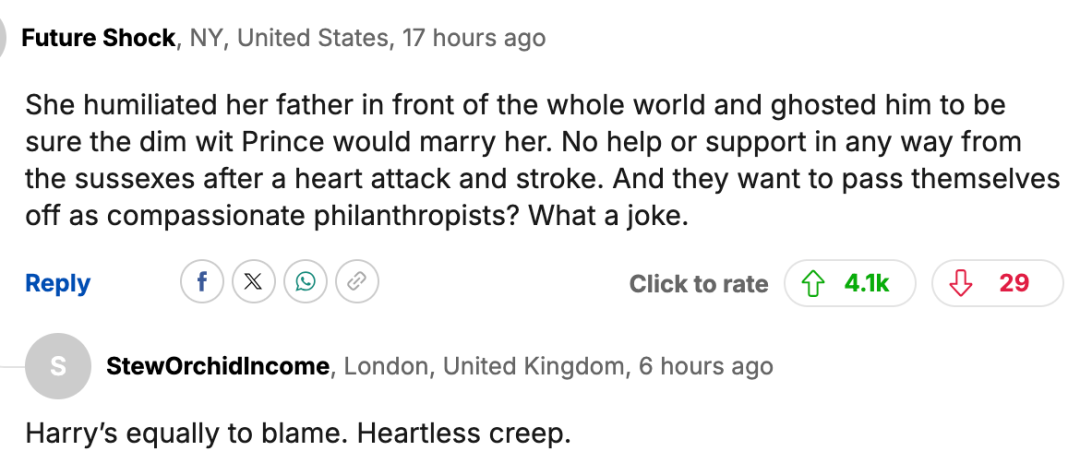The image size is (1080, 463).
Task: Share the comment via WhatsApp
Action: coord(304,283)
